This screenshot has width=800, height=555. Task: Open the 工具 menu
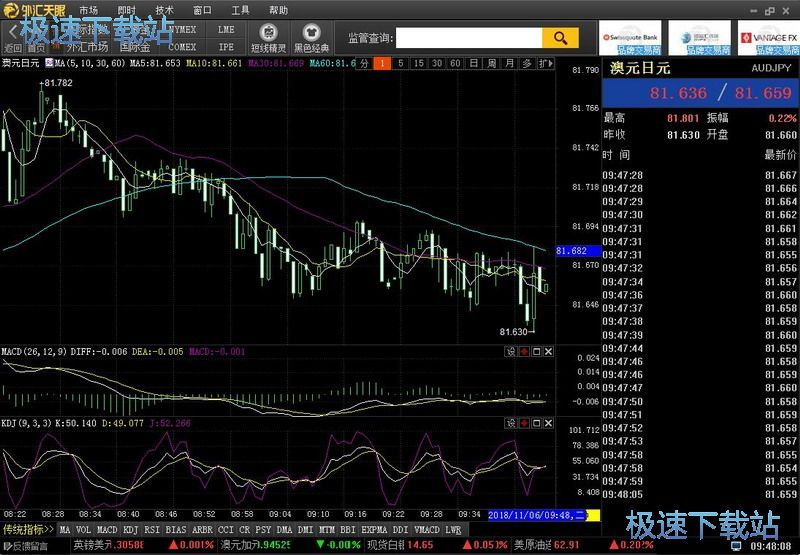tap(240, 10)
